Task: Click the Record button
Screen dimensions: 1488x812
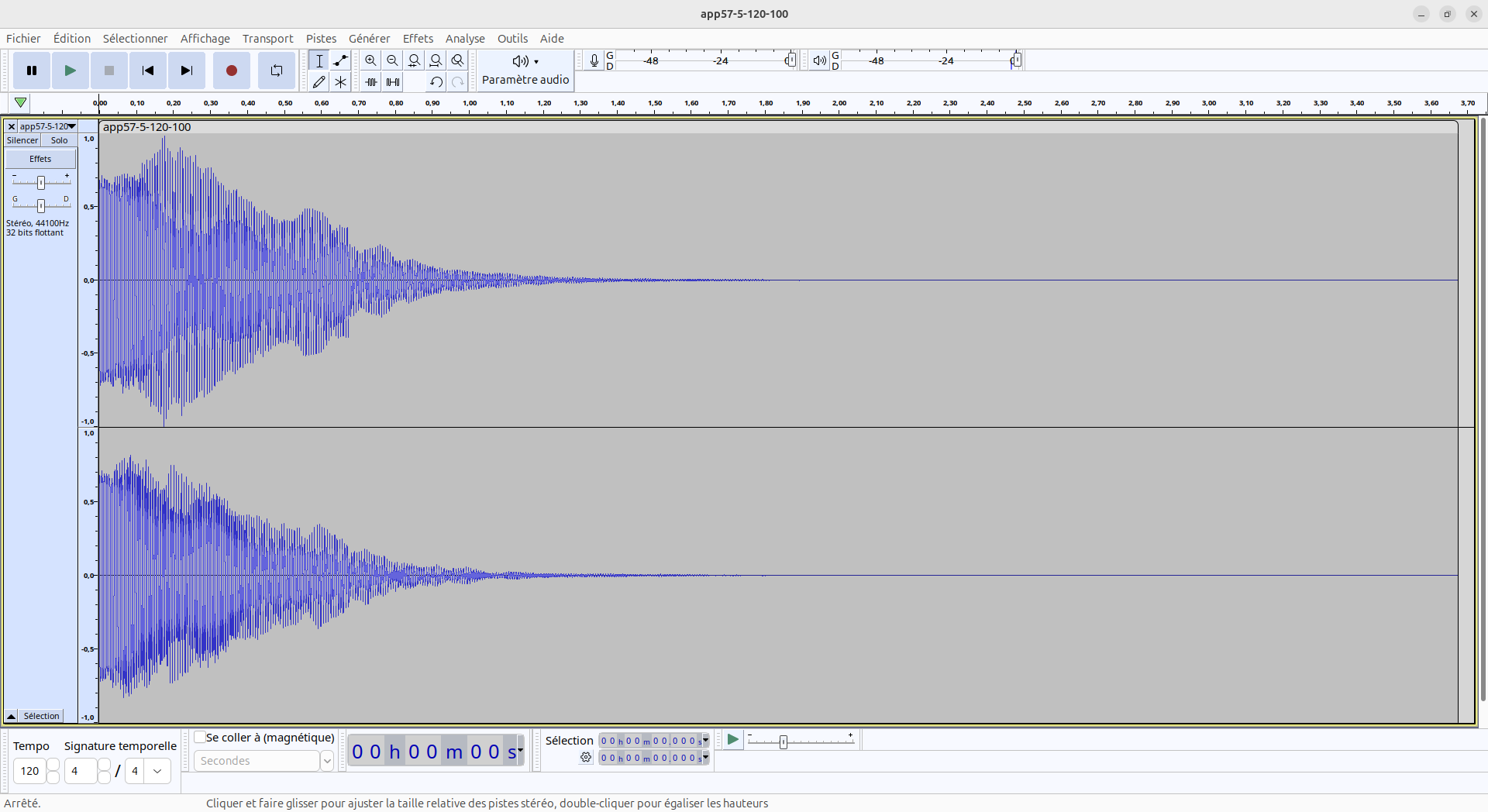Action: coord(231,71)
